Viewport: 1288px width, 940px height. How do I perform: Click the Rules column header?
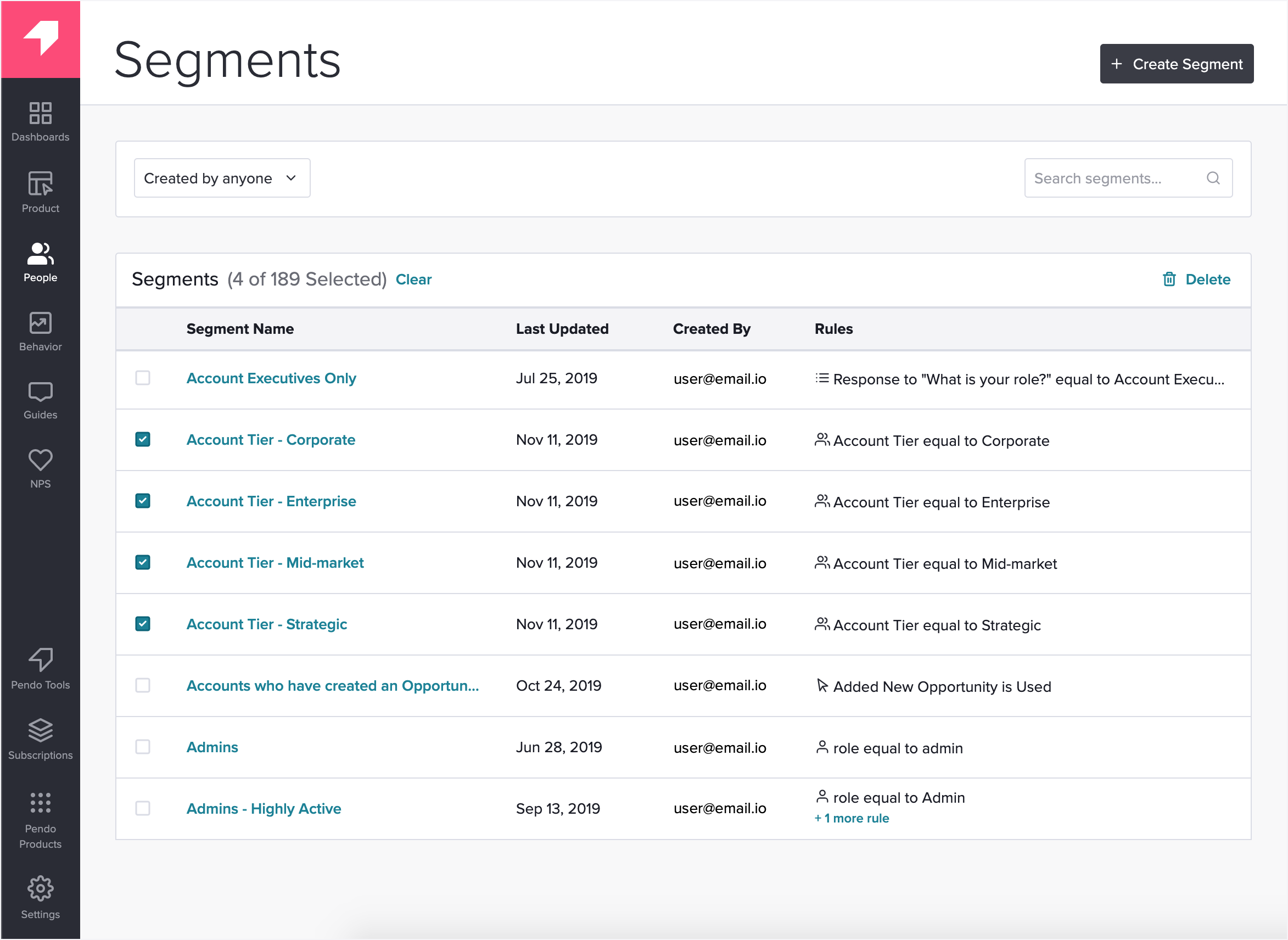tap(833, 329)
